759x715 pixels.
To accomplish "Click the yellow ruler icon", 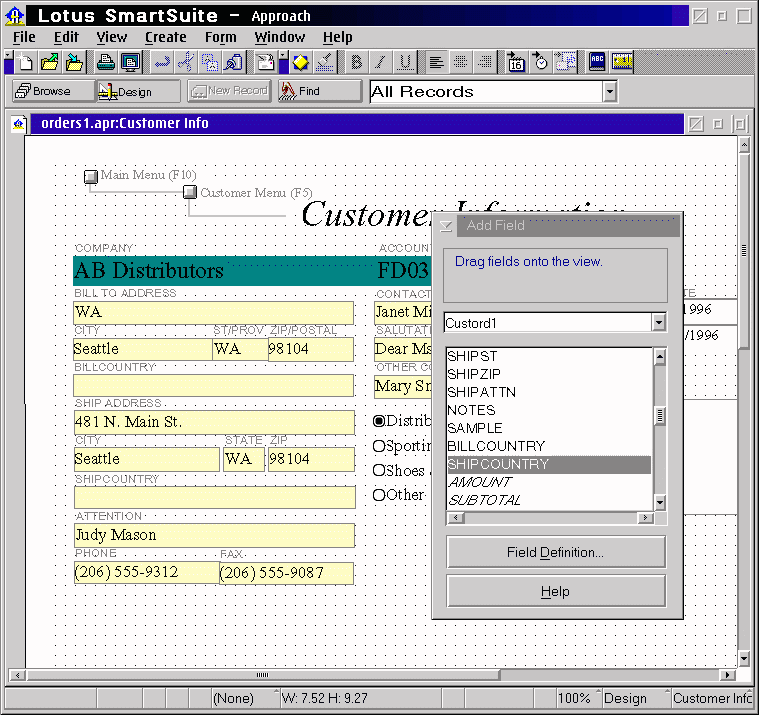I will coord(622,62).
